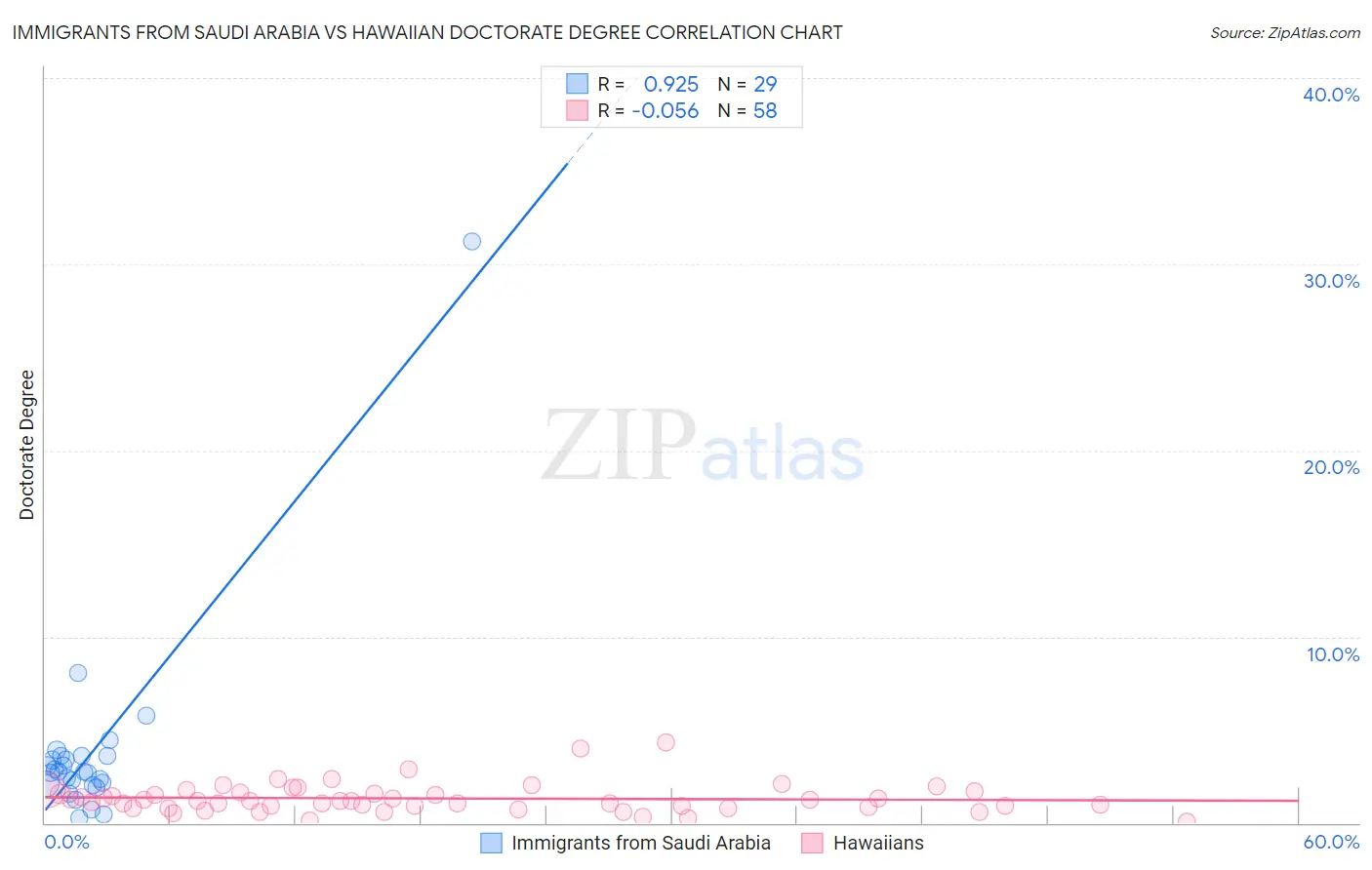
Task: Click the blue Saudi Arabia legend swatch at bottom
Action: (491, 843)
